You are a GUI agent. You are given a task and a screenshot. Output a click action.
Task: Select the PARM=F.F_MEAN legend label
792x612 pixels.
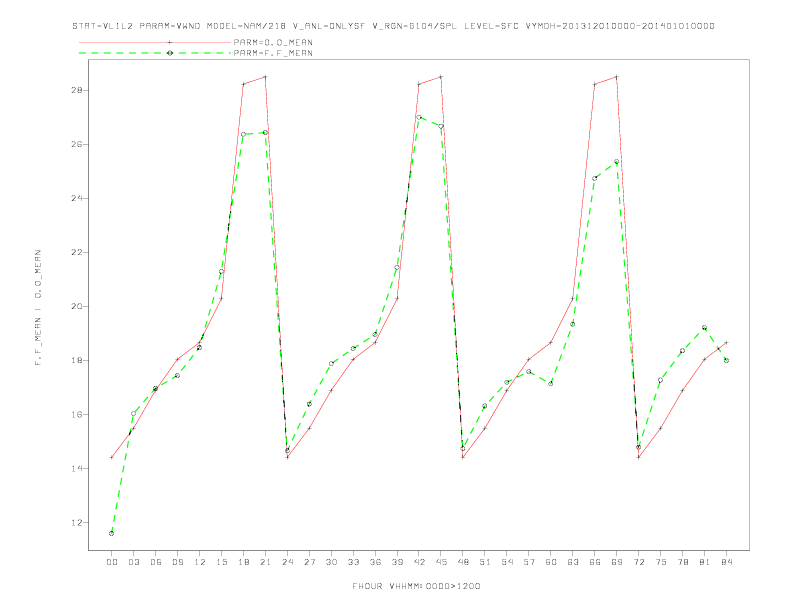pyautogui.click(x=273, y=53)
